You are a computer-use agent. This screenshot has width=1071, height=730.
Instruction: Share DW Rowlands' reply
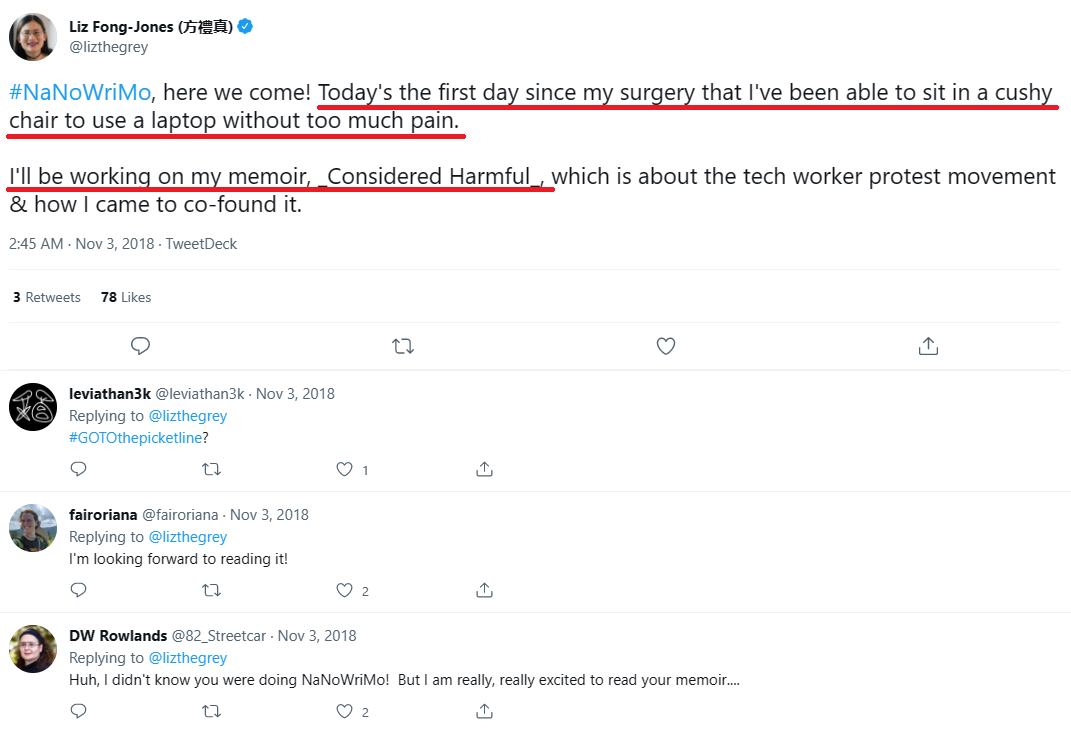point(484,711)
